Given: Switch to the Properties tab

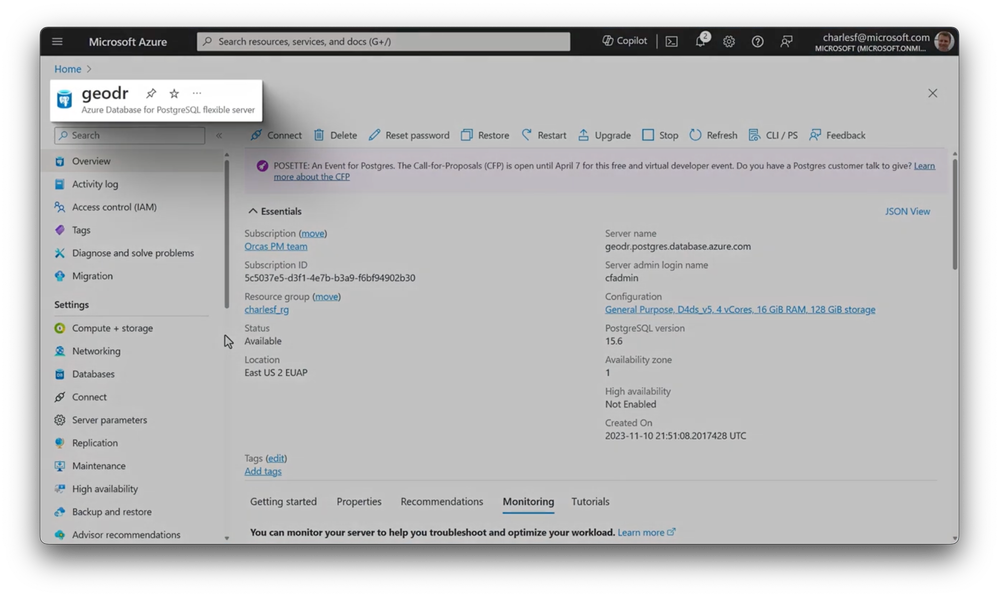Looking at the screenshot, I should coord(359,501).
